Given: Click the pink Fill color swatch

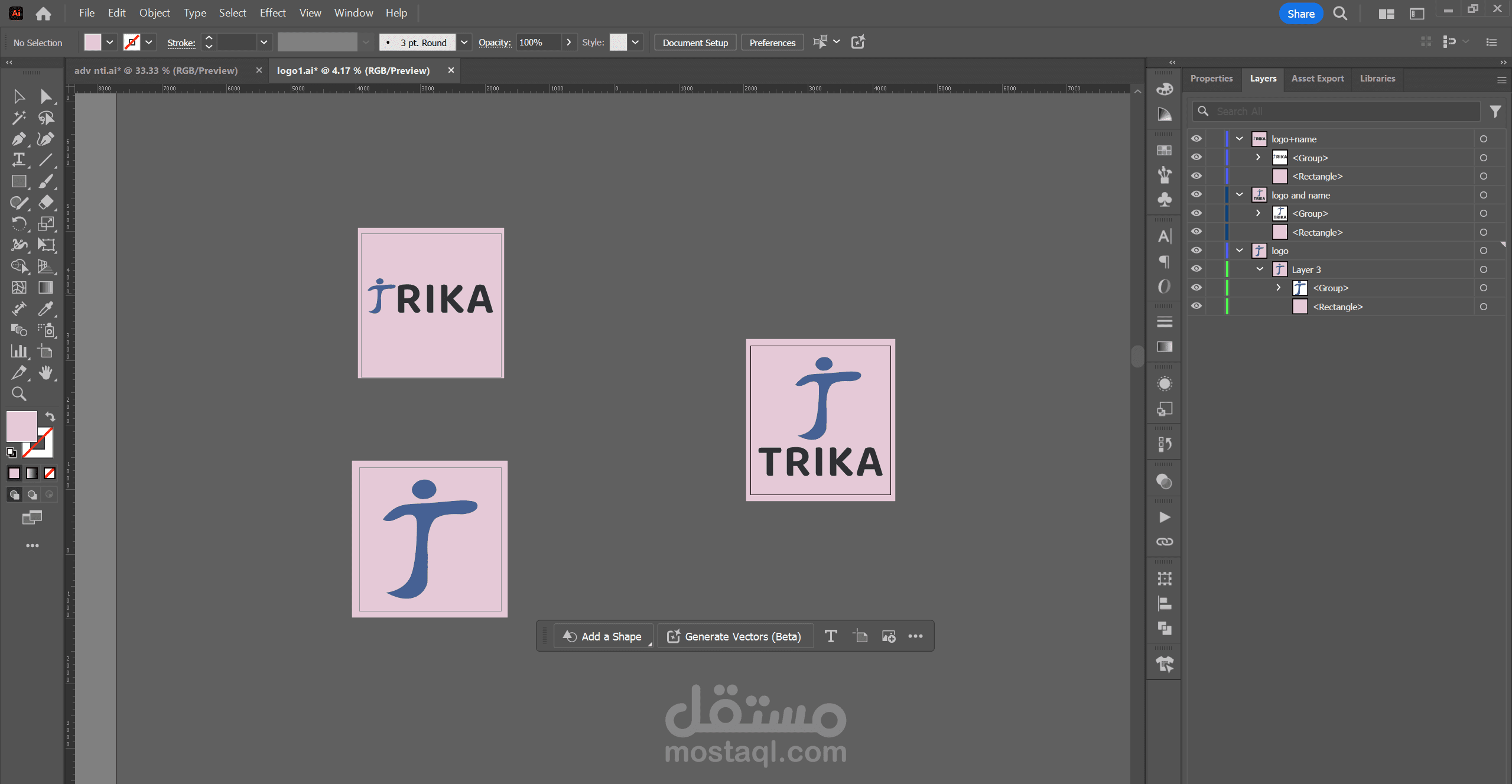Looking at the screenshot, I should pos(21,426).
